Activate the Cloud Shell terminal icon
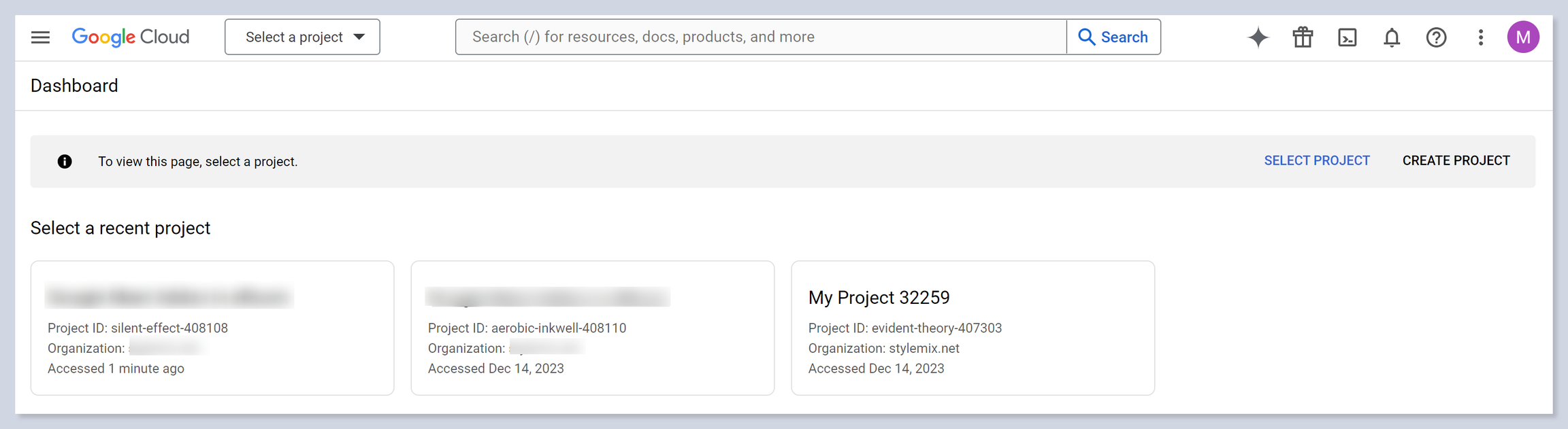Viewport: 1568px width, 429px height. 1347,37
